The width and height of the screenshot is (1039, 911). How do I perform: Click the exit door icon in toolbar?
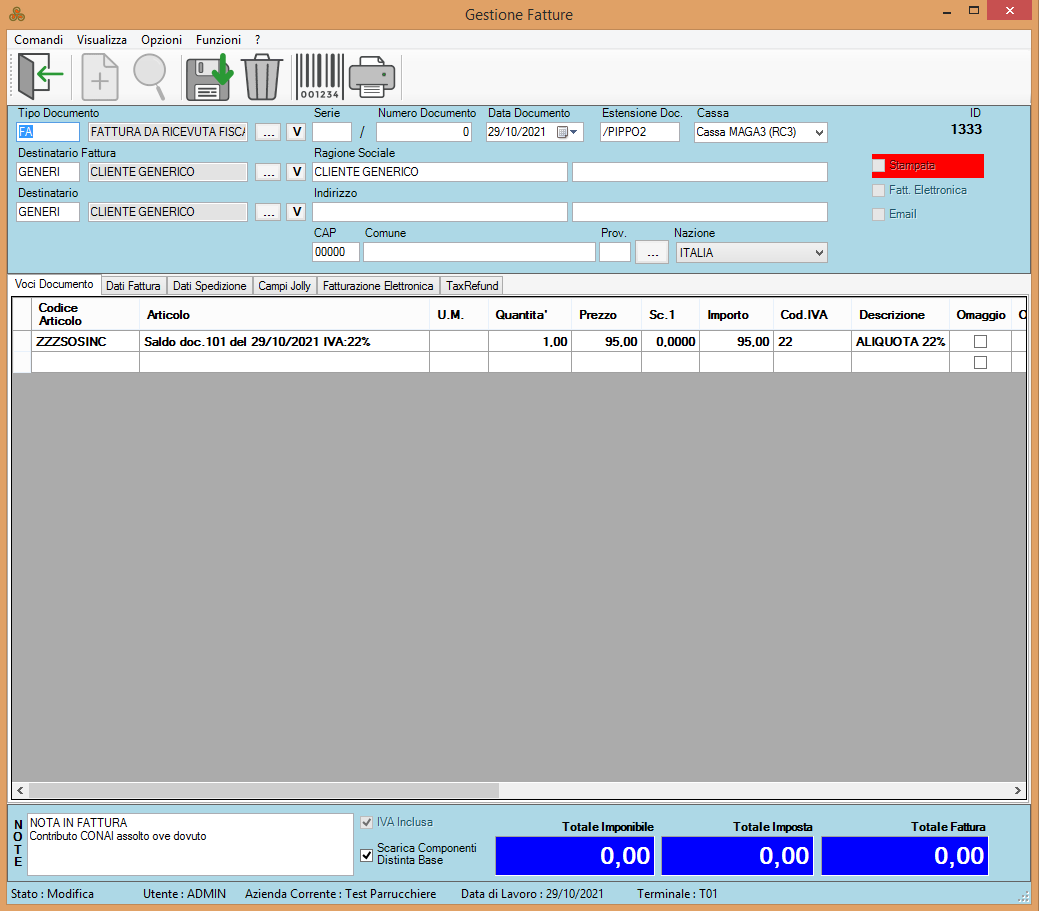40,76
